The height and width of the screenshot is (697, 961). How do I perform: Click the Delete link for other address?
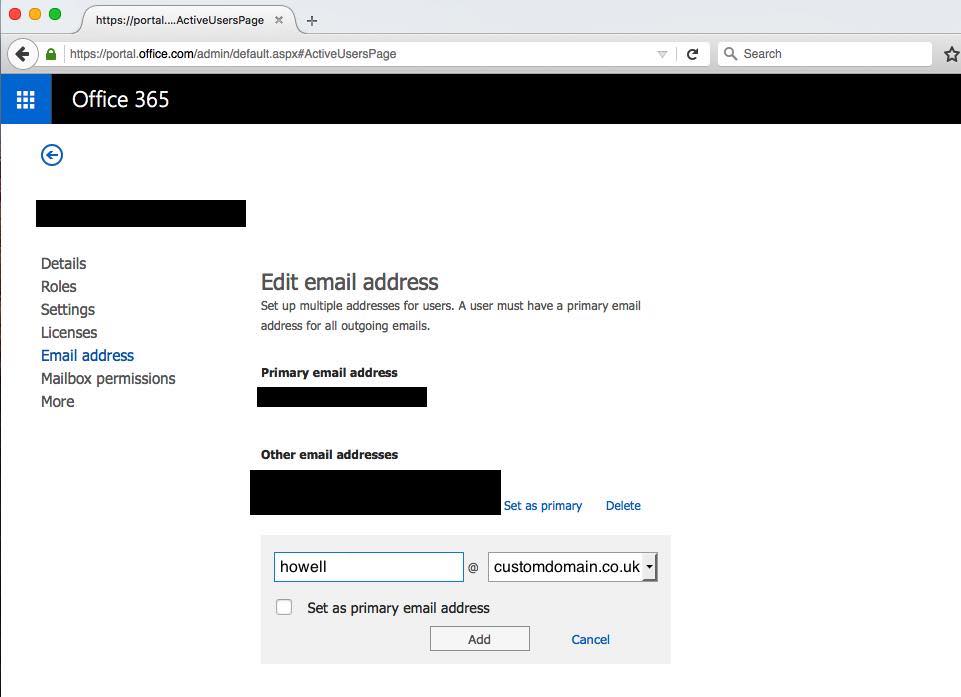click(623, 506)
